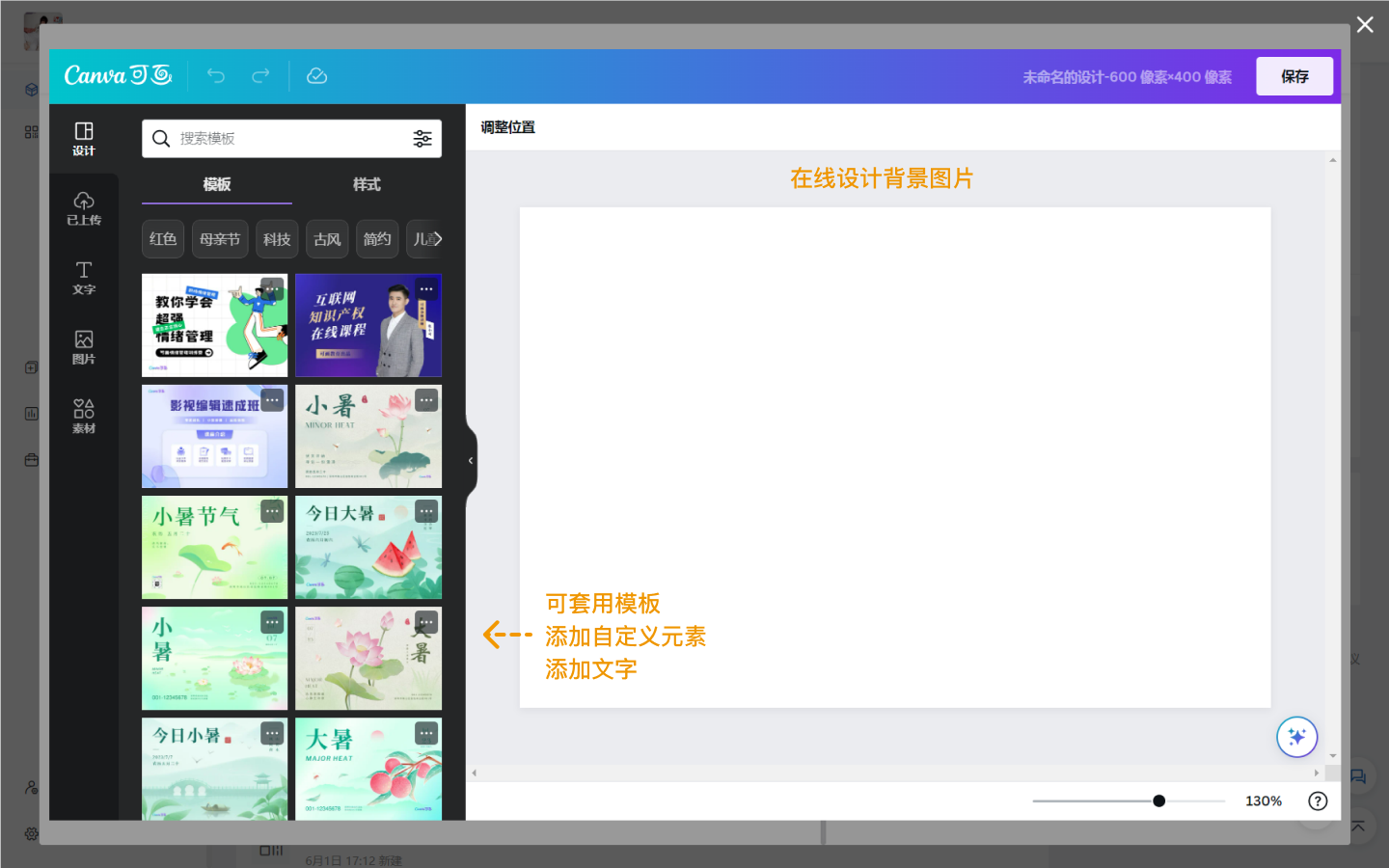Open the template search filter options
The height and width of the screenshot is (868, 1389).
[422, 139]
